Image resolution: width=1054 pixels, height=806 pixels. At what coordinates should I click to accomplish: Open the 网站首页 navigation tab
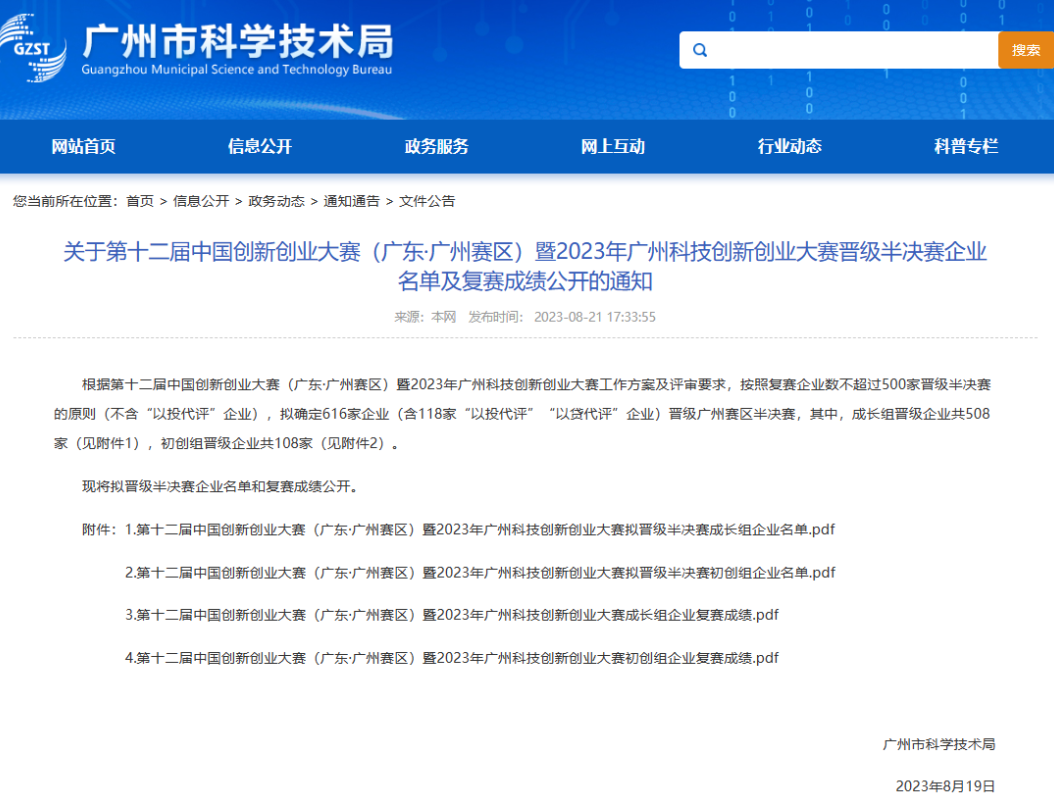click(84, 147)
